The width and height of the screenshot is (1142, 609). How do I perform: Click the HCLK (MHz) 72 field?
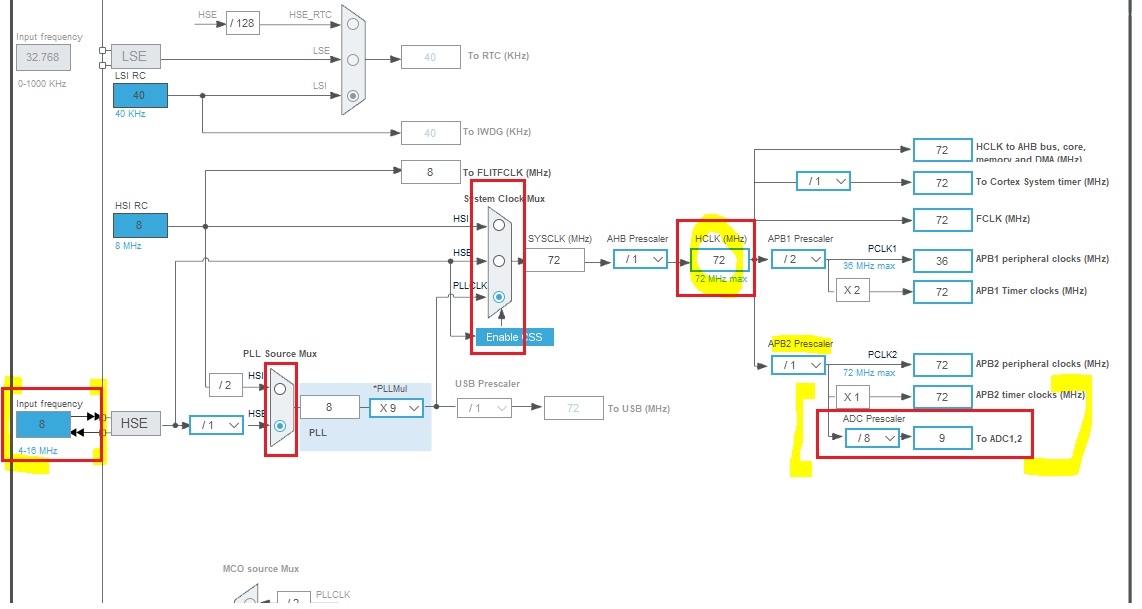(x=720, y=260)
